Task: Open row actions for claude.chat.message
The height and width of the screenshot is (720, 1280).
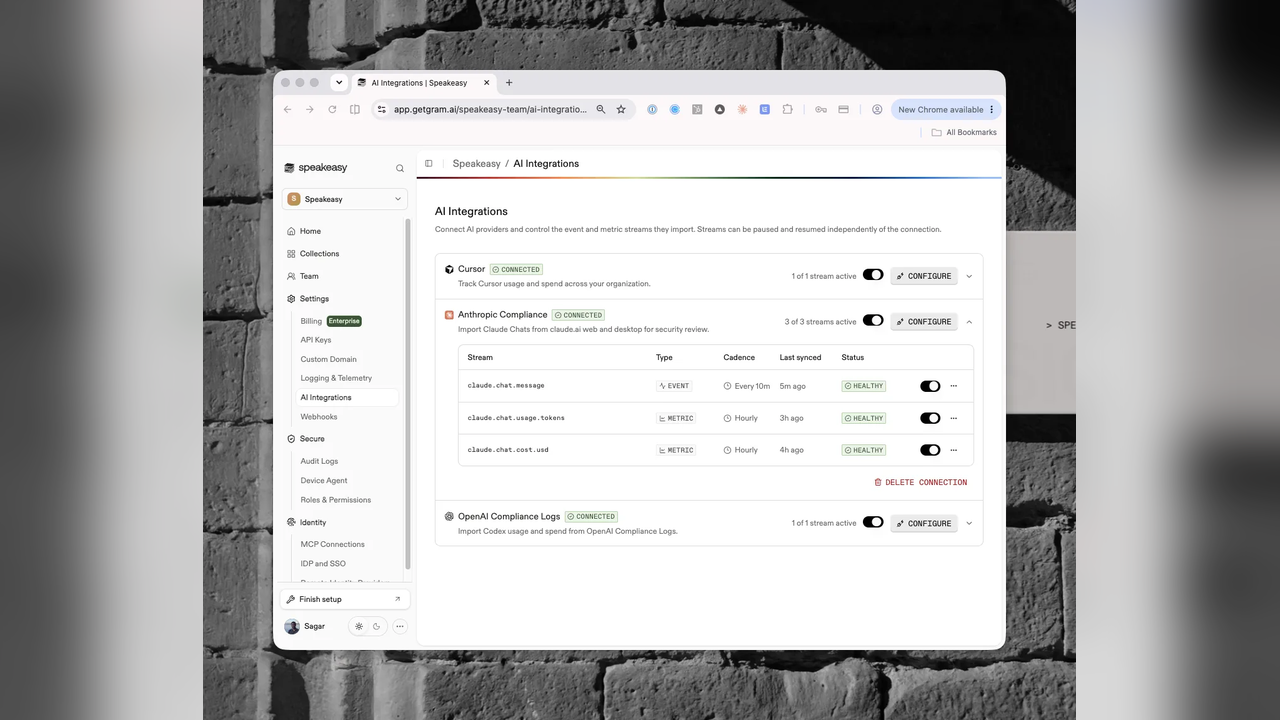Action: (953, 386)
